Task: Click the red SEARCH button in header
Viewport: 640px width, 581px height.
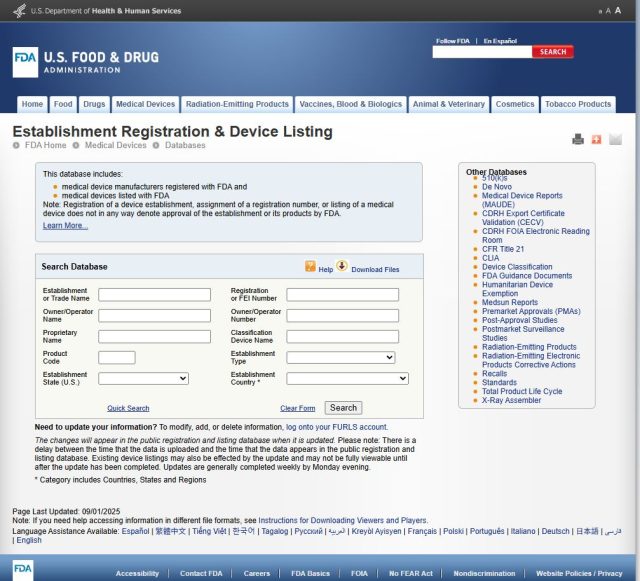Action: pos(553,52)
